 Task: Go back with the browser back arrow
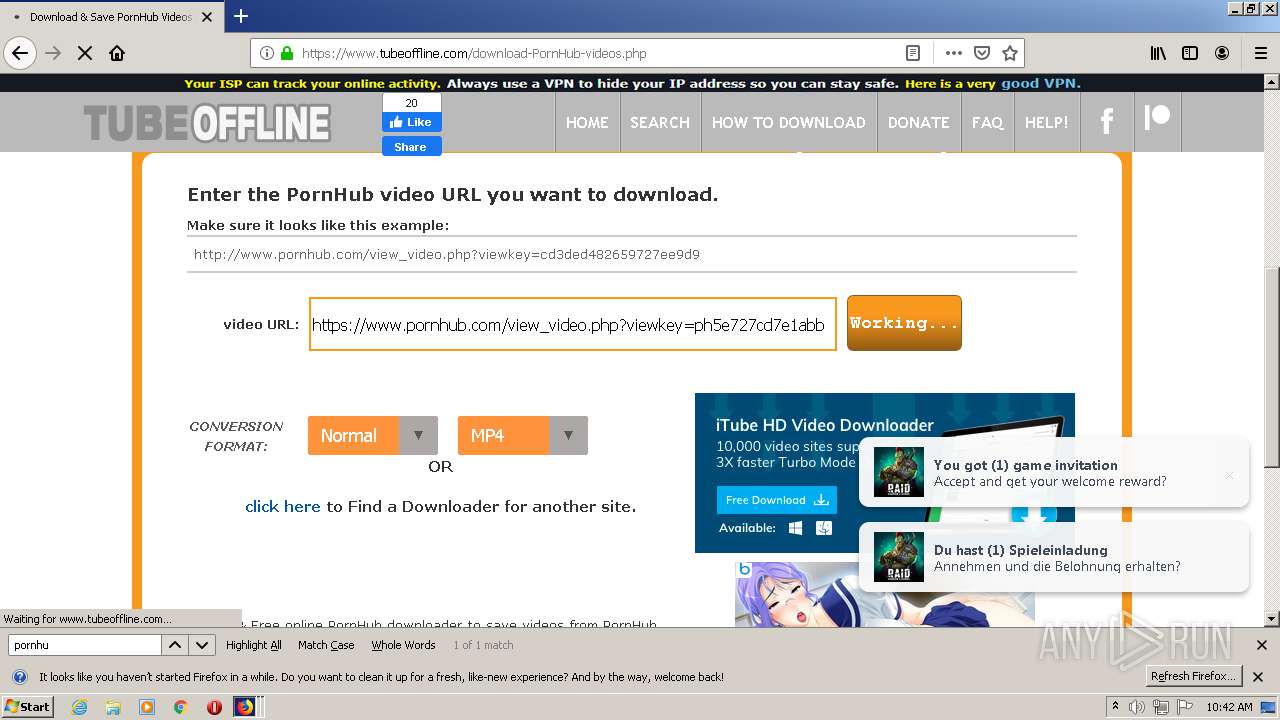pos(20,53)
